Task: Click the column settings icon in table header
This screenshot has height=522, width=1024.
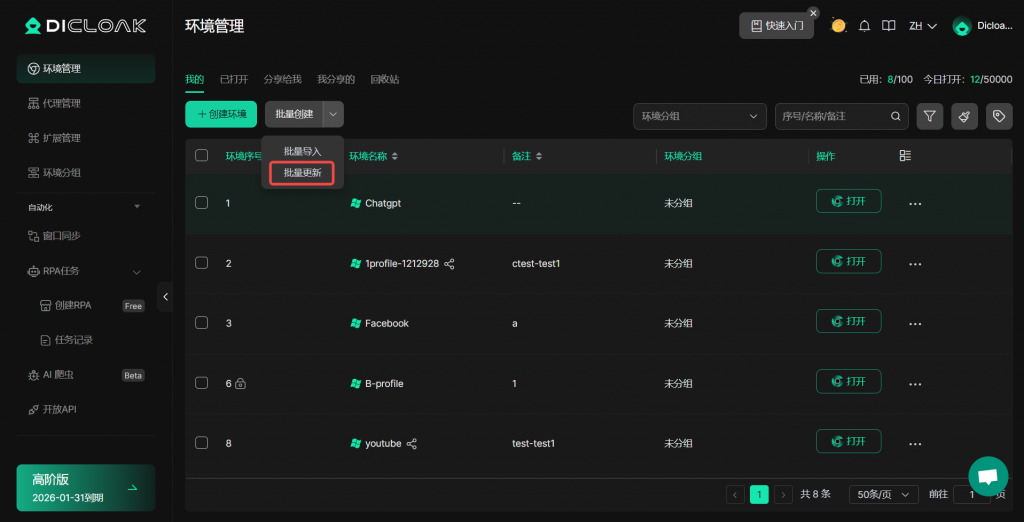Action: 905,156
